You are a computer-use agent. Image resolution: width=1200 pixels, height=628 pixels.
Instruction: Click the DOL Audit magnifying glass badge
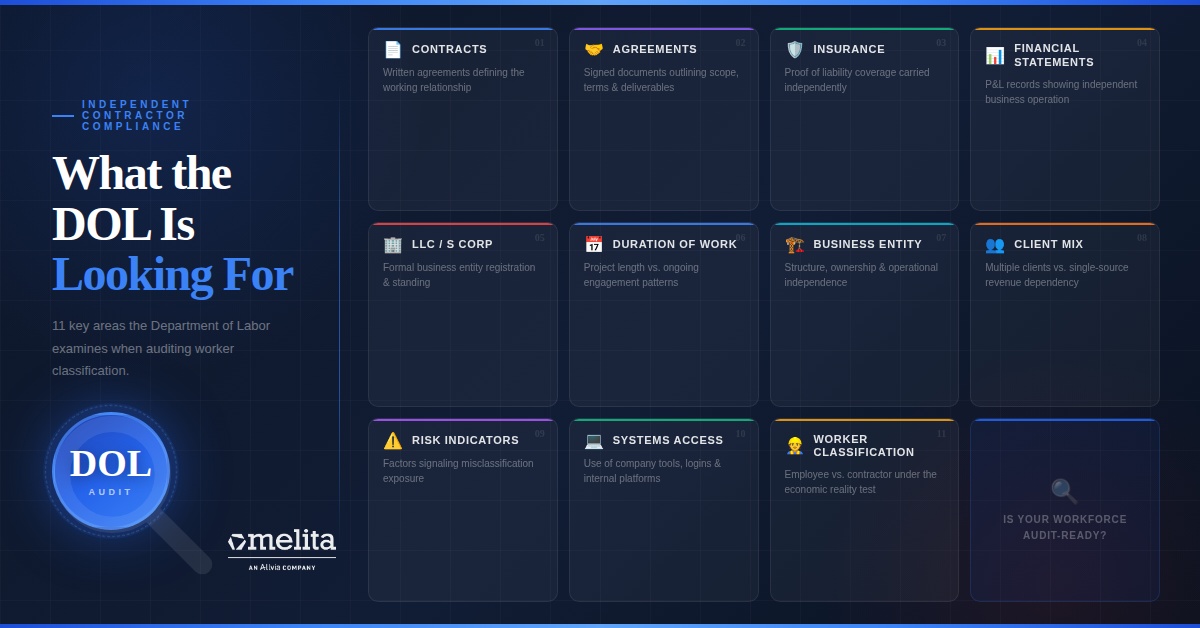(x=111, y=471)
